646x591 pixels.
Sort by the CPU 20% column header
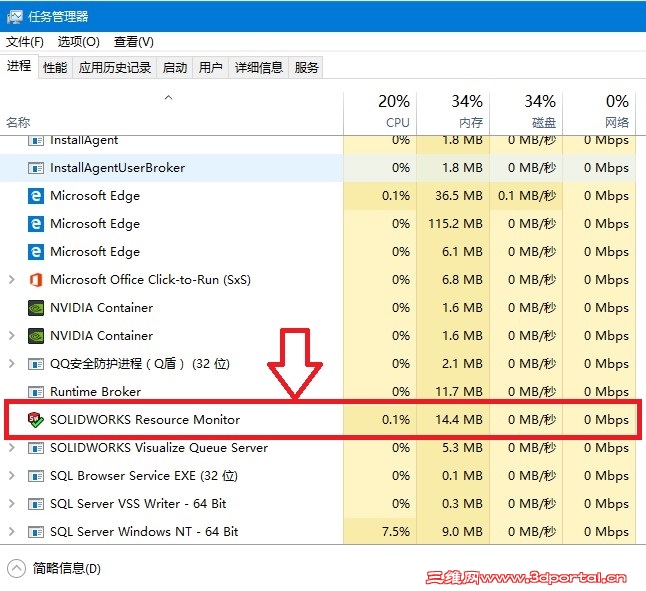point(380,113)
